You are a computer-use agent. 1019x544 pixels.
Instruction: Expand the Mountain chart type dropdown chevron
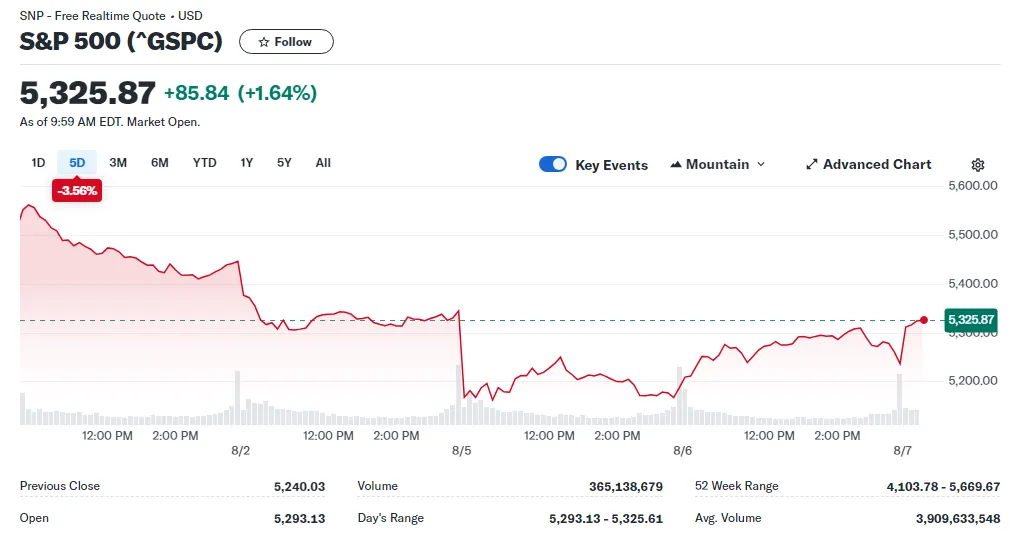[x=761, y=164]
